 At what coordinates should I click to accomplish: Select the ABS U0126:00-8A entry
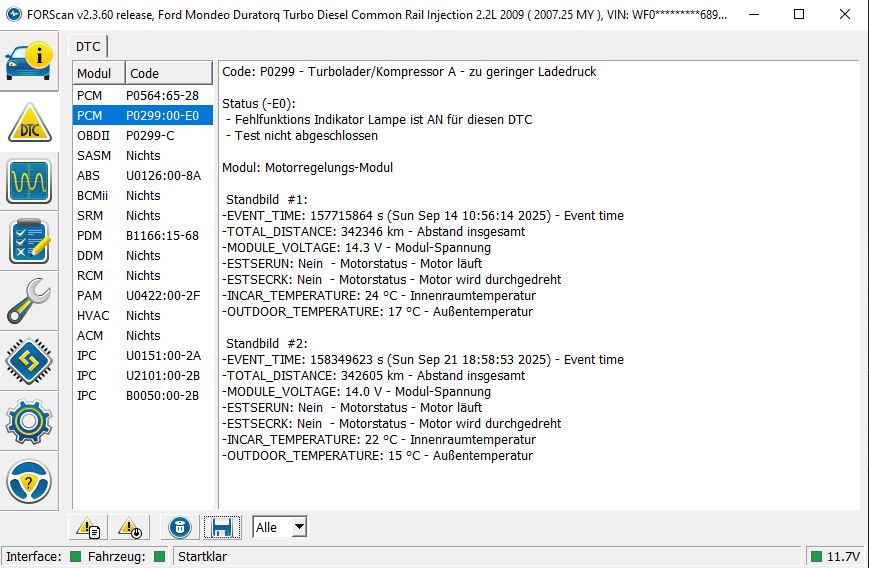click(142, 175)
